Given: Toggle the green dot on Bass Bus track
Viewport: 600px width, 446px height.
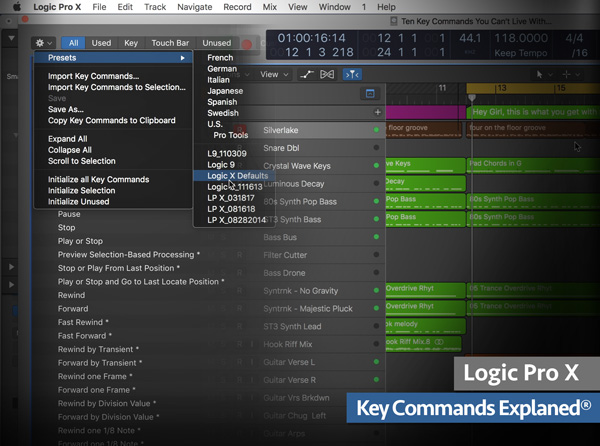Looking at the screenshot, I should point(376,237).
